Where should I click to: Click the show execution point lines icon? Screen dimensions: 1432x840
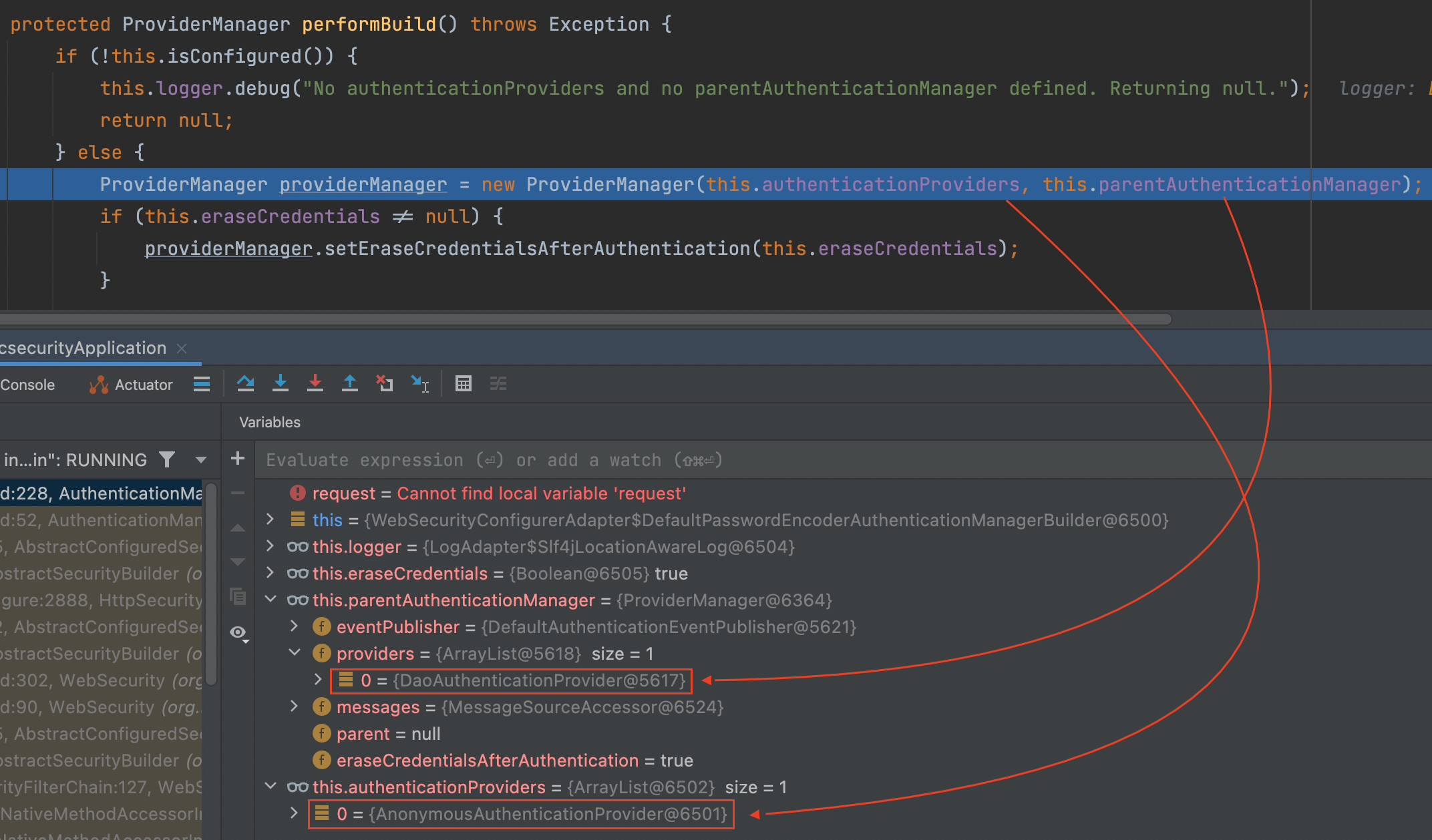click(202, 384)
